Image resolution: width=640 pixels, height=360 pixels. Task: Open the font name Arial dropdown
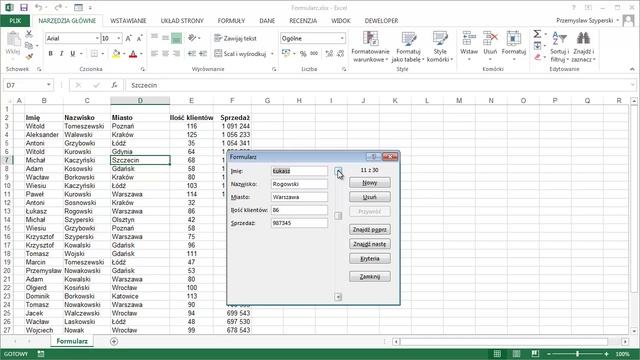97,38
